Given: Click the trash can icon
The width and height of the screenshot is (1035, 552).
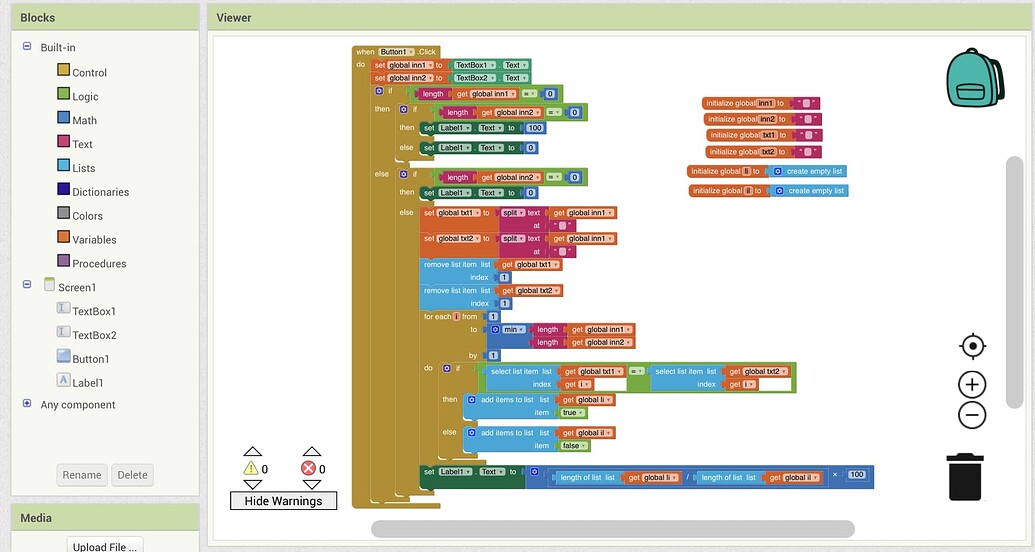Looking at the screenshot, I should pos(965,476).
